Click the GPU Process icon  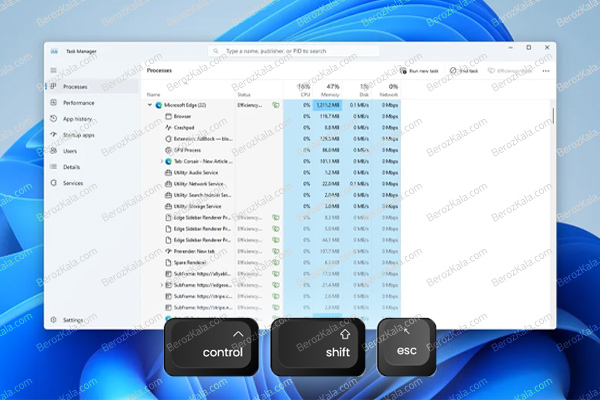pyautogui.click(x=168, y=150)
